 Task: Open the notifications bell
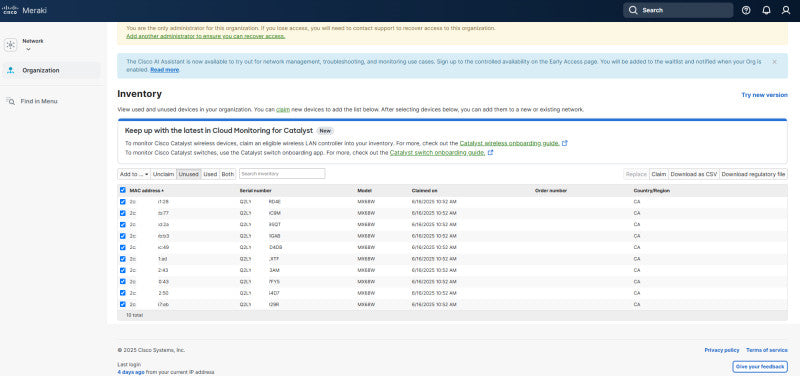(x=766, y=10)
